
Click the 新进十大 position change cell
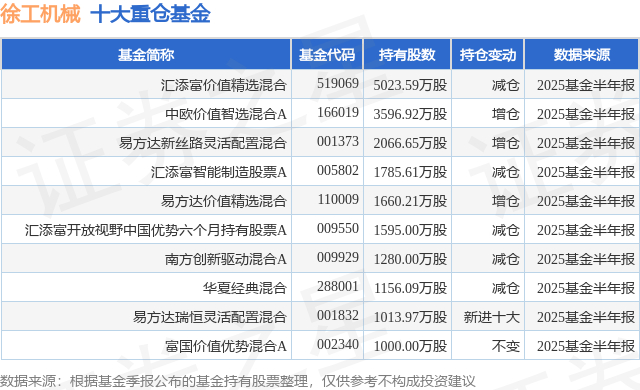[491, 317]
